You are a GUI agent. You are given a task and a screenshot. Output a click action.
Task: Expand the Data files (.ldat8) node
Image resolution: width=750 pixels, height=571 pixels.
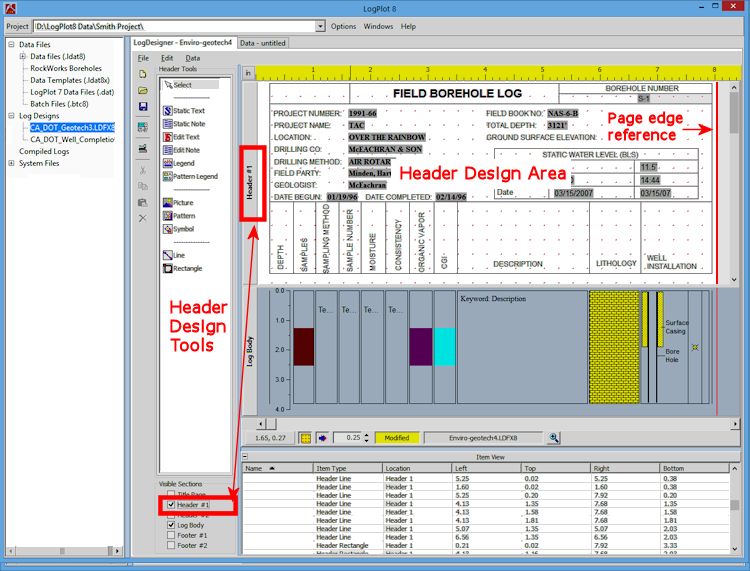[x=22, y=56]
